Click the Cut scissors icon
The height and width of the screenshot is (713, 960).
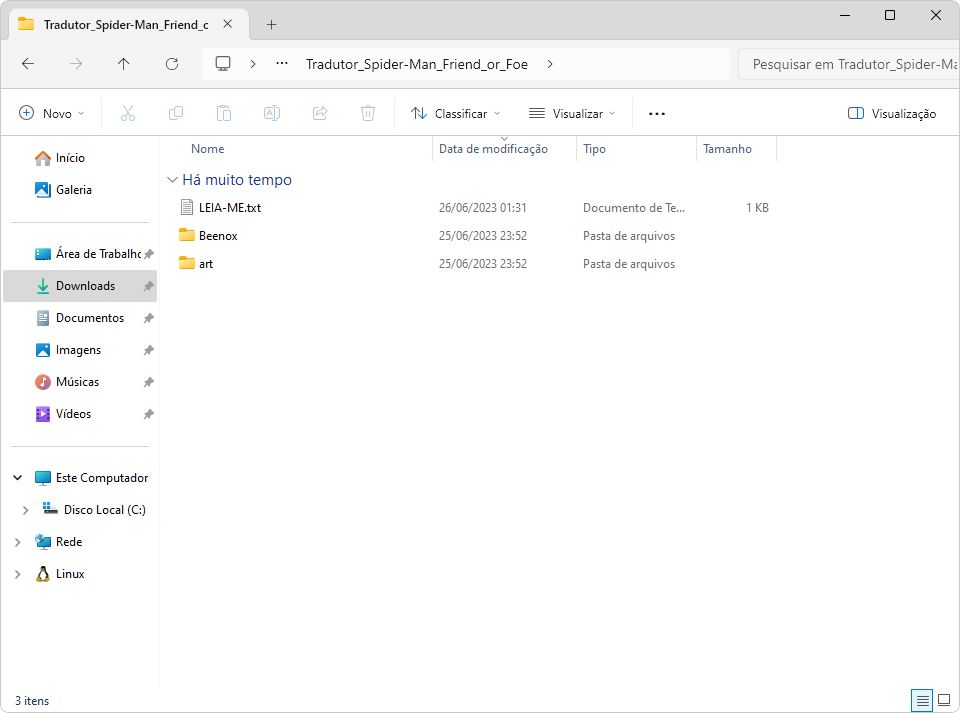pyautogui.click(x=127, y=113)
